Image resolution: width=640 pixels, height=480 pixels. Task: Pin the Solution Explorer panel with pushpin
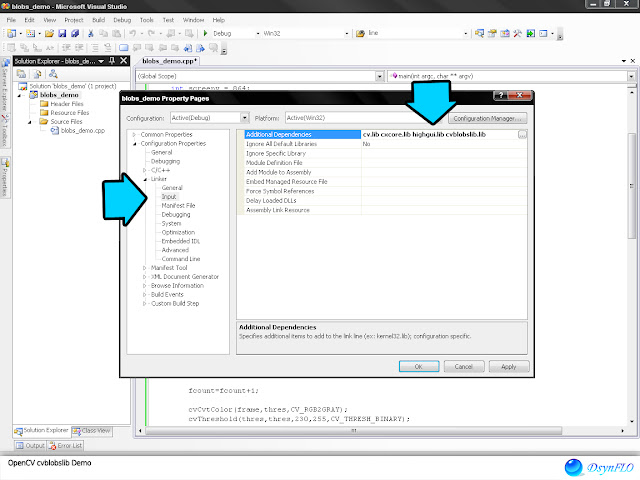(x=112, y=61)
